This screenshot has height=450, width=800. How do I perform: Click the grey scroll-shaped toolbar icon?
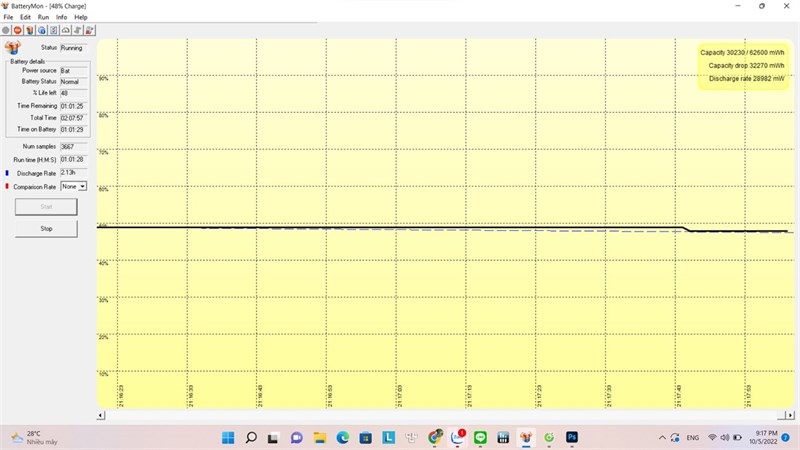(x=78, y=31)
